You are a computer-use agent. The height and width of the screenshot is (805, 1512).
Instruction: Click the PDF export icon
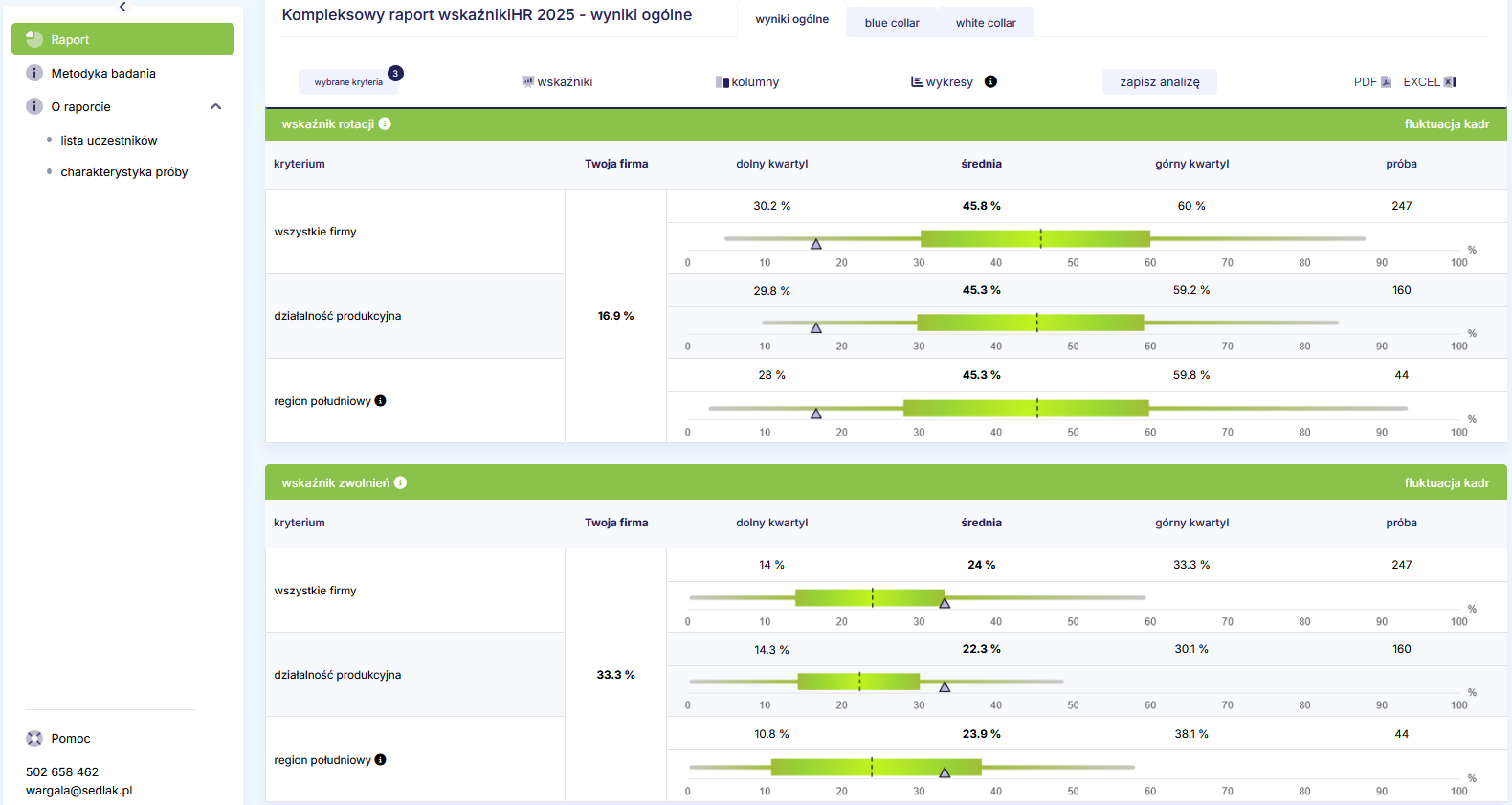1386,82
